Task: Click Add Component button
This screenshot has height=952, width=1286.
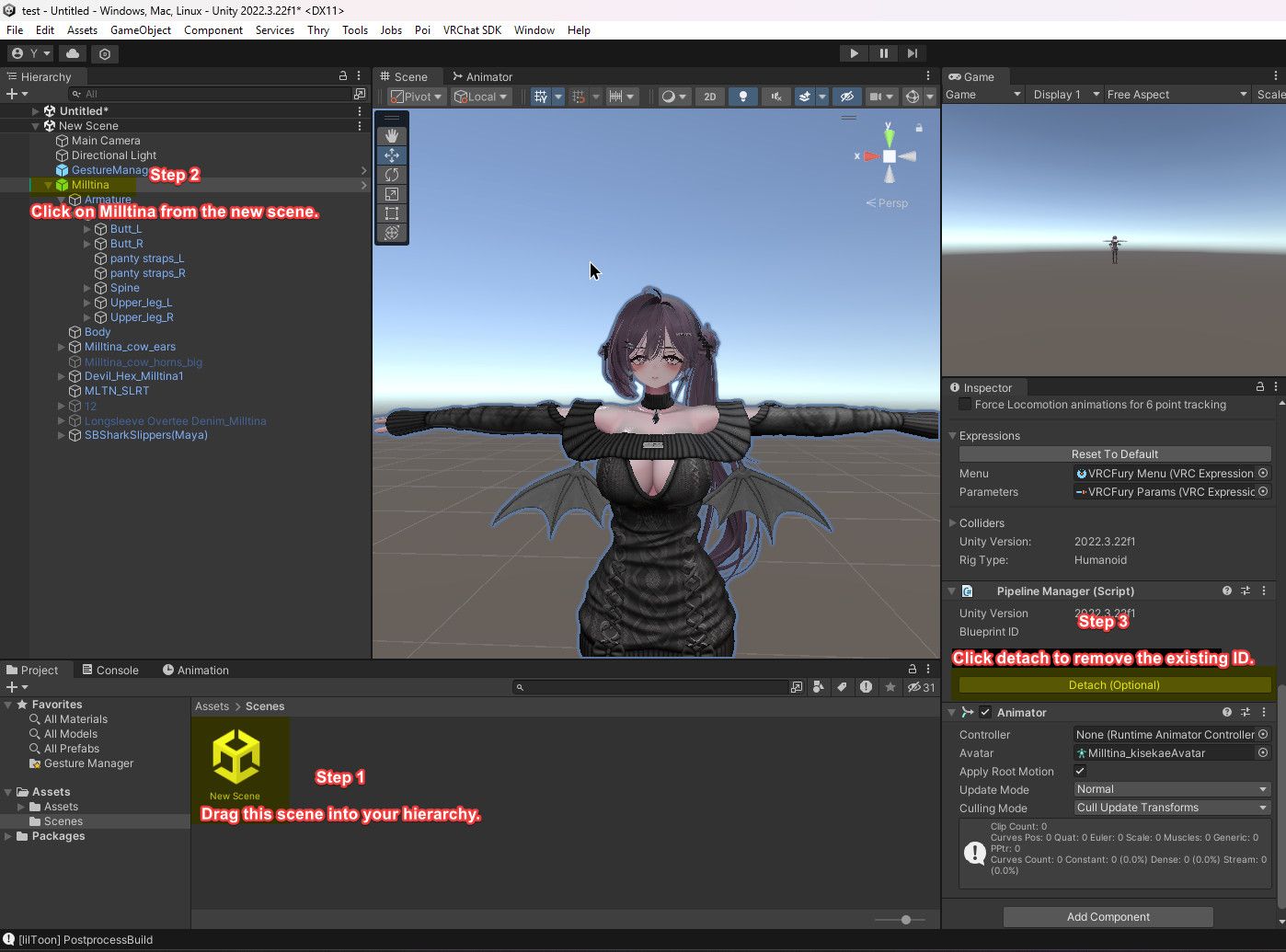Action: [x=1108, y=916]
